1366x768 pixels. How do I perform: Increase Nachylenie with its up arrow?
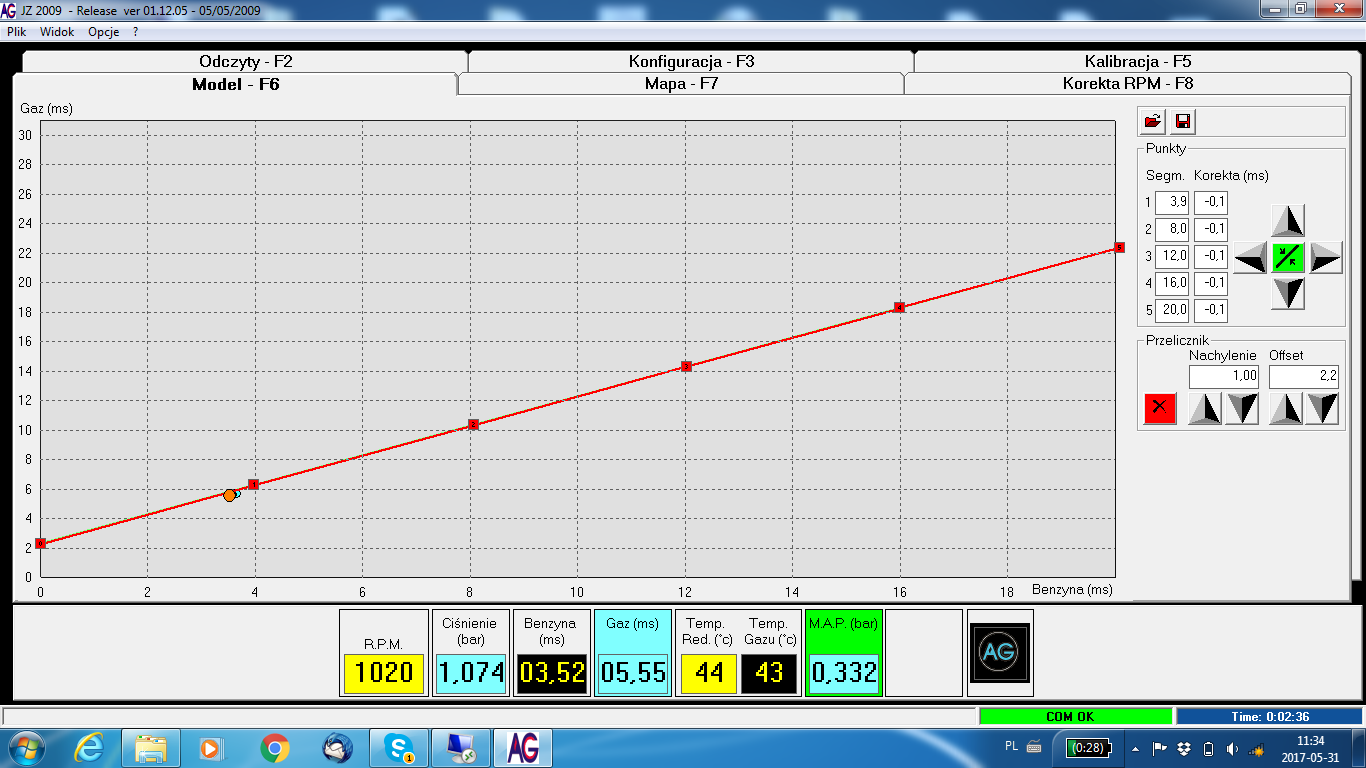coord(1204,408)
